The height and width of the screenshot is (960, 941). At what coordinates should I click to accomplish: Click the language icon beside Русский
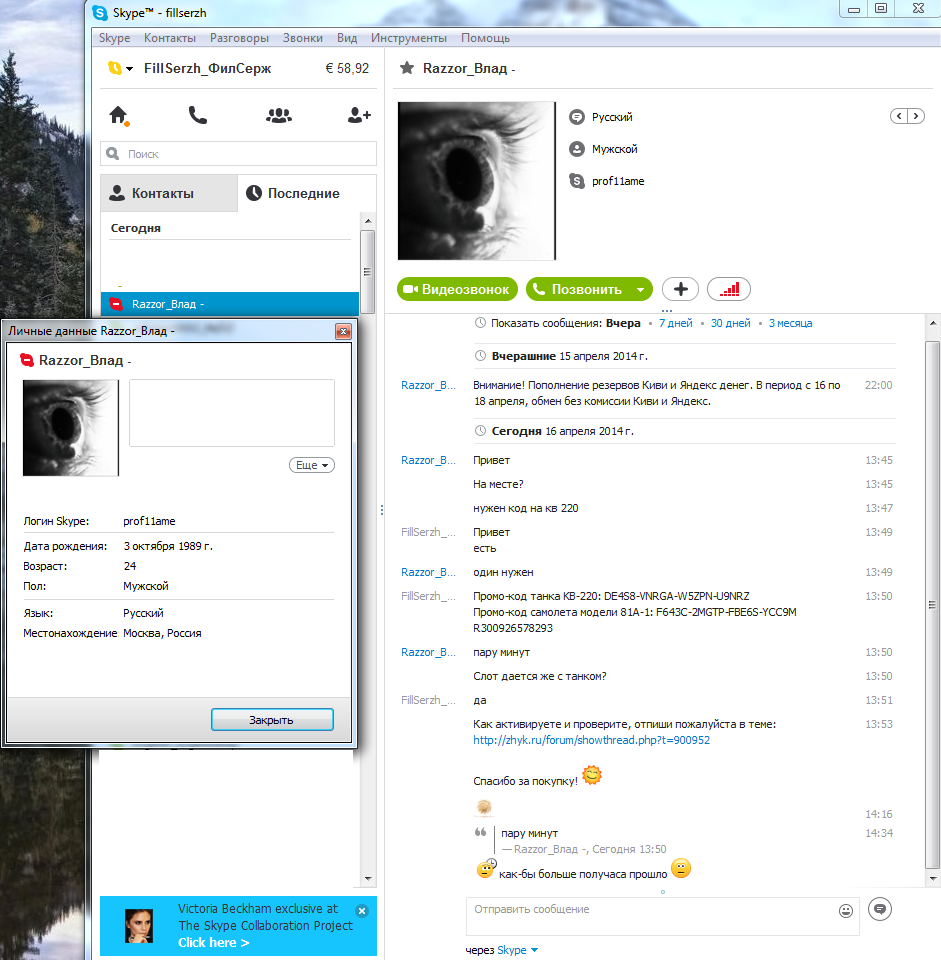576,117
